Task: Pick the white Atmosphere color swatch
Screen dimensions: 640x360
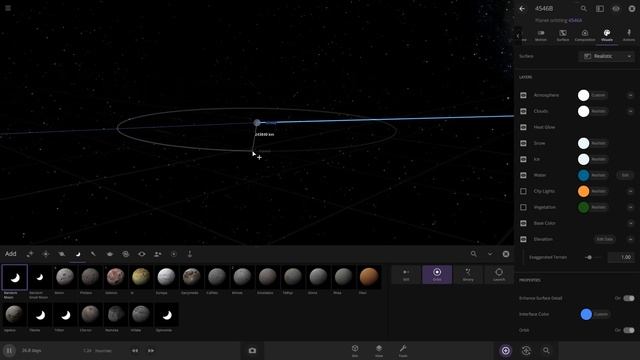Action: 583,95
